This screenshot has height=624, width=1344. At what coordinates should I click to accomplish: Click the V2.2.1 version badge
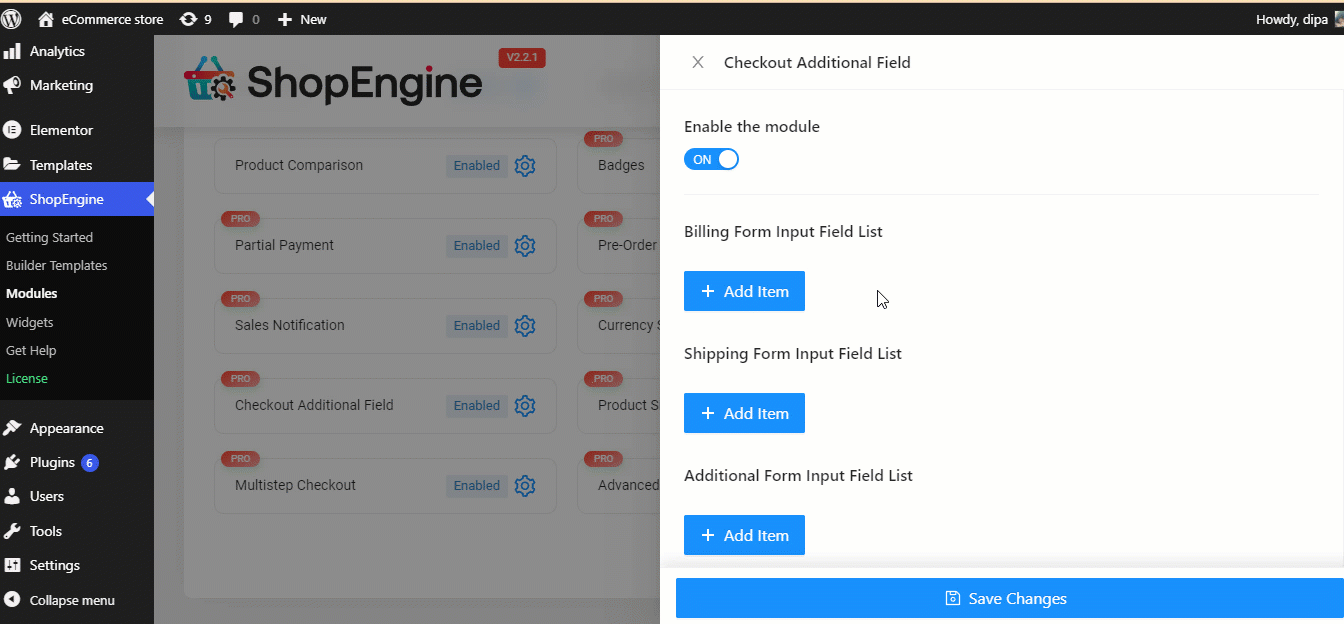coord(522,58)
